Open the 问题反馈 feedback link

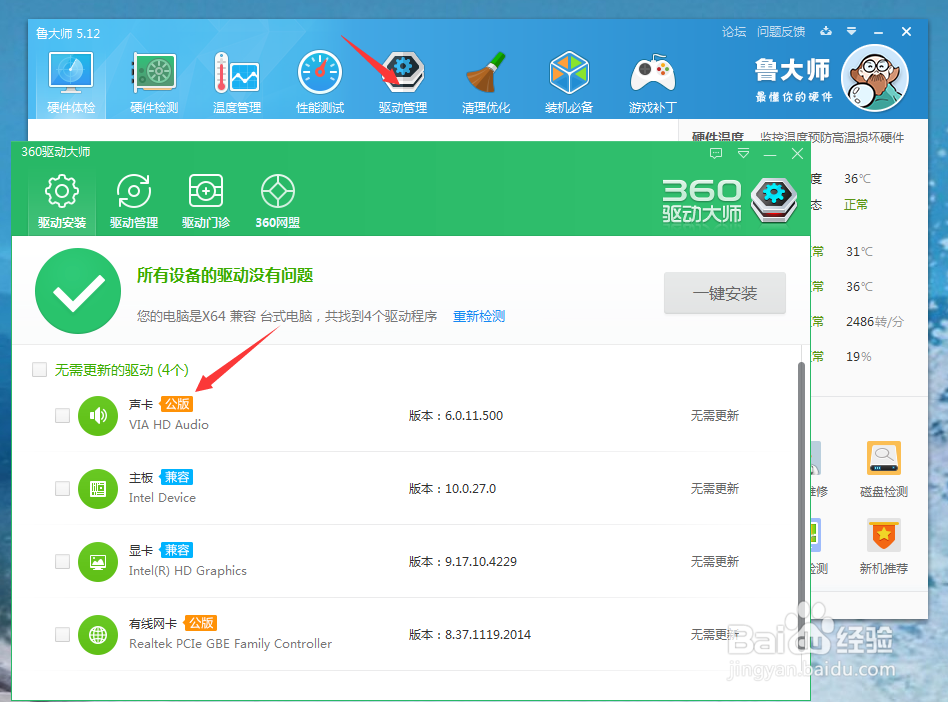coord(781,32)
